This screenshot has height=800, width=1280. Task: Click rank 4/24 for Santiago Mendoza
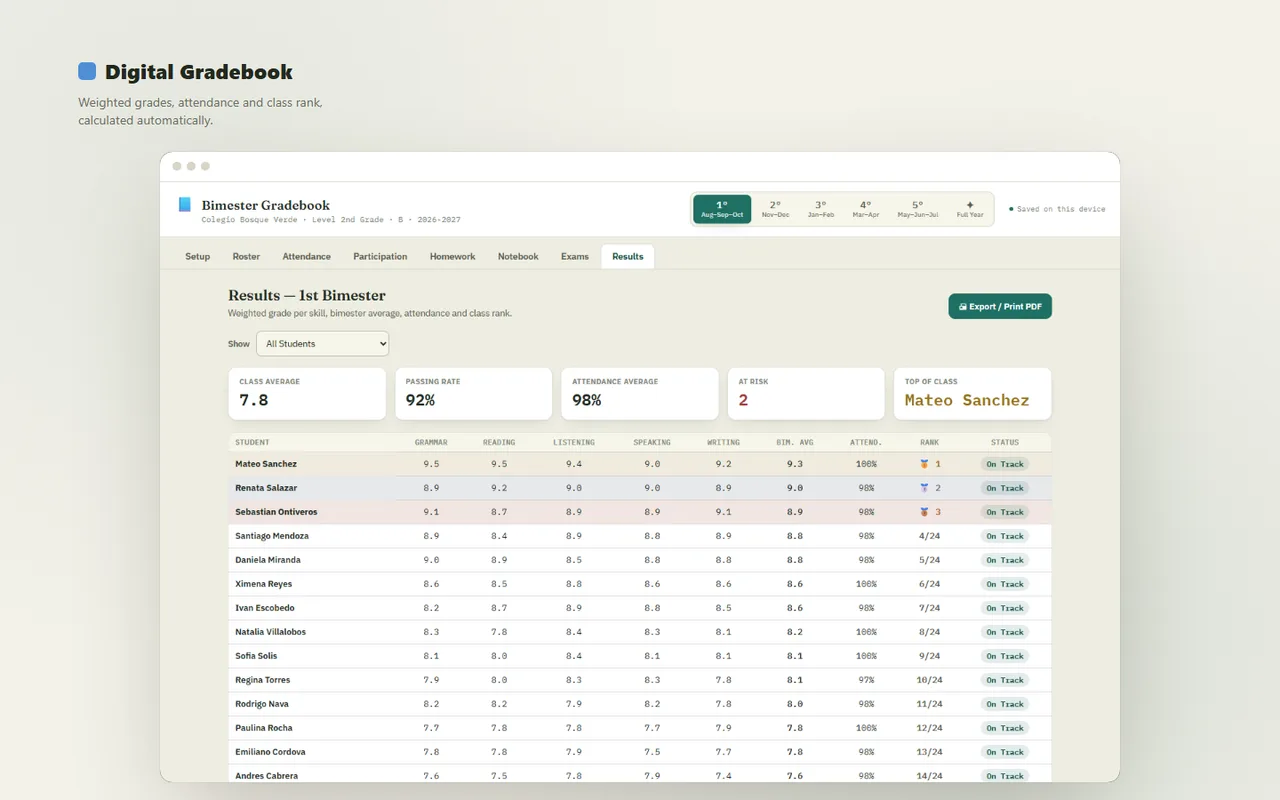pyautogui.click(x=930, y=536)
